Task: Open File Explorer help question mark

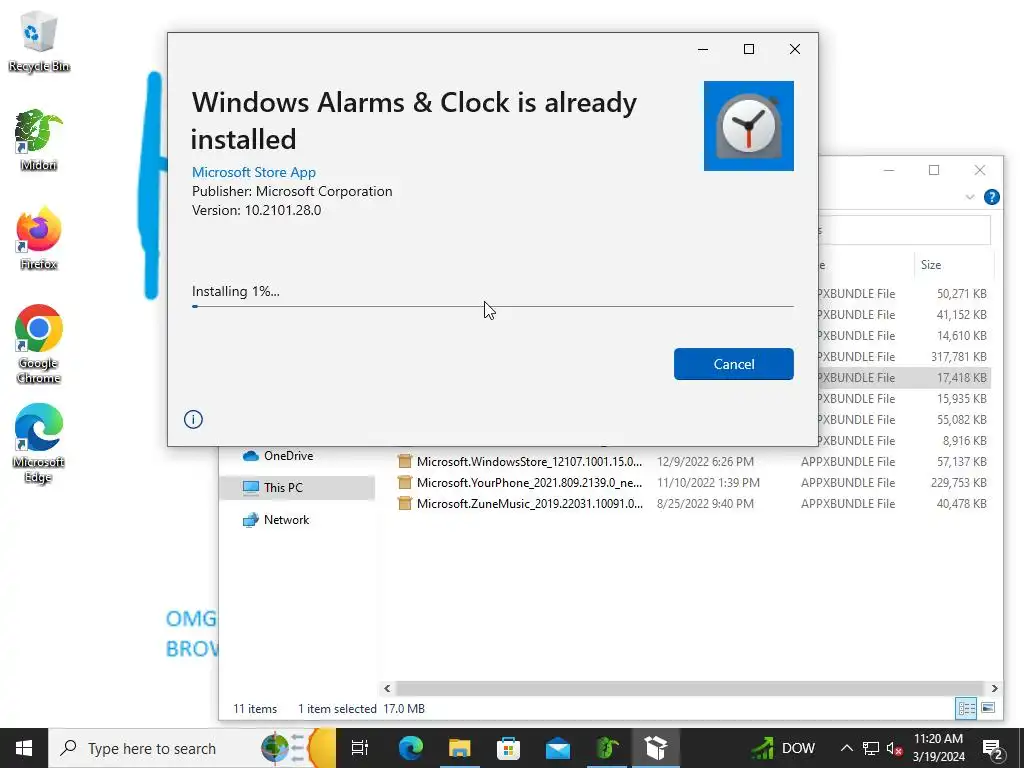Action: (991, 197)
